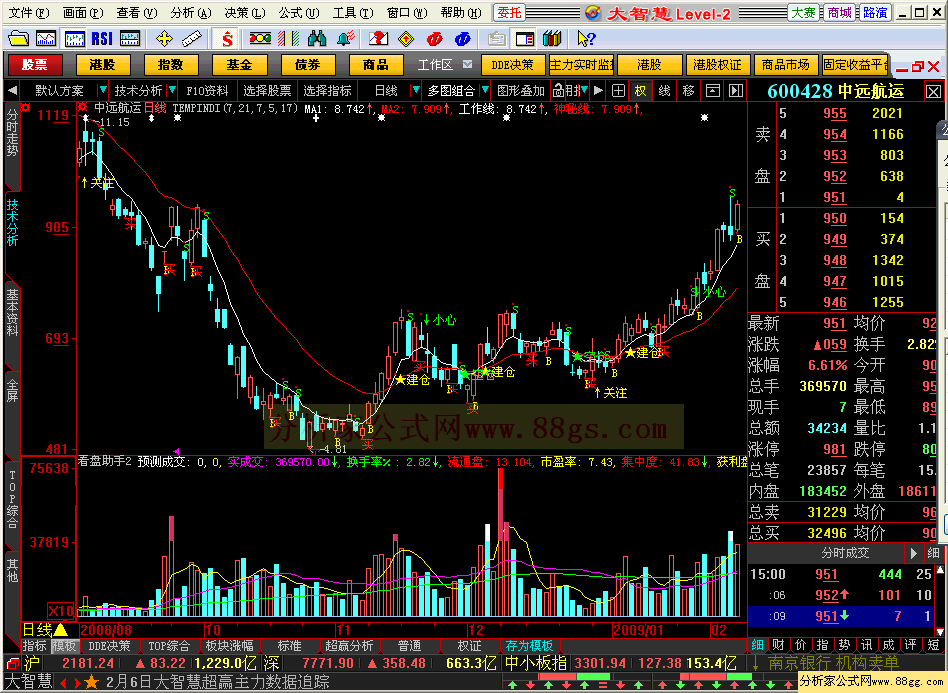Close the 600428 quote panel X
This screenshot has height=693, width=948.
pos(933,92)
